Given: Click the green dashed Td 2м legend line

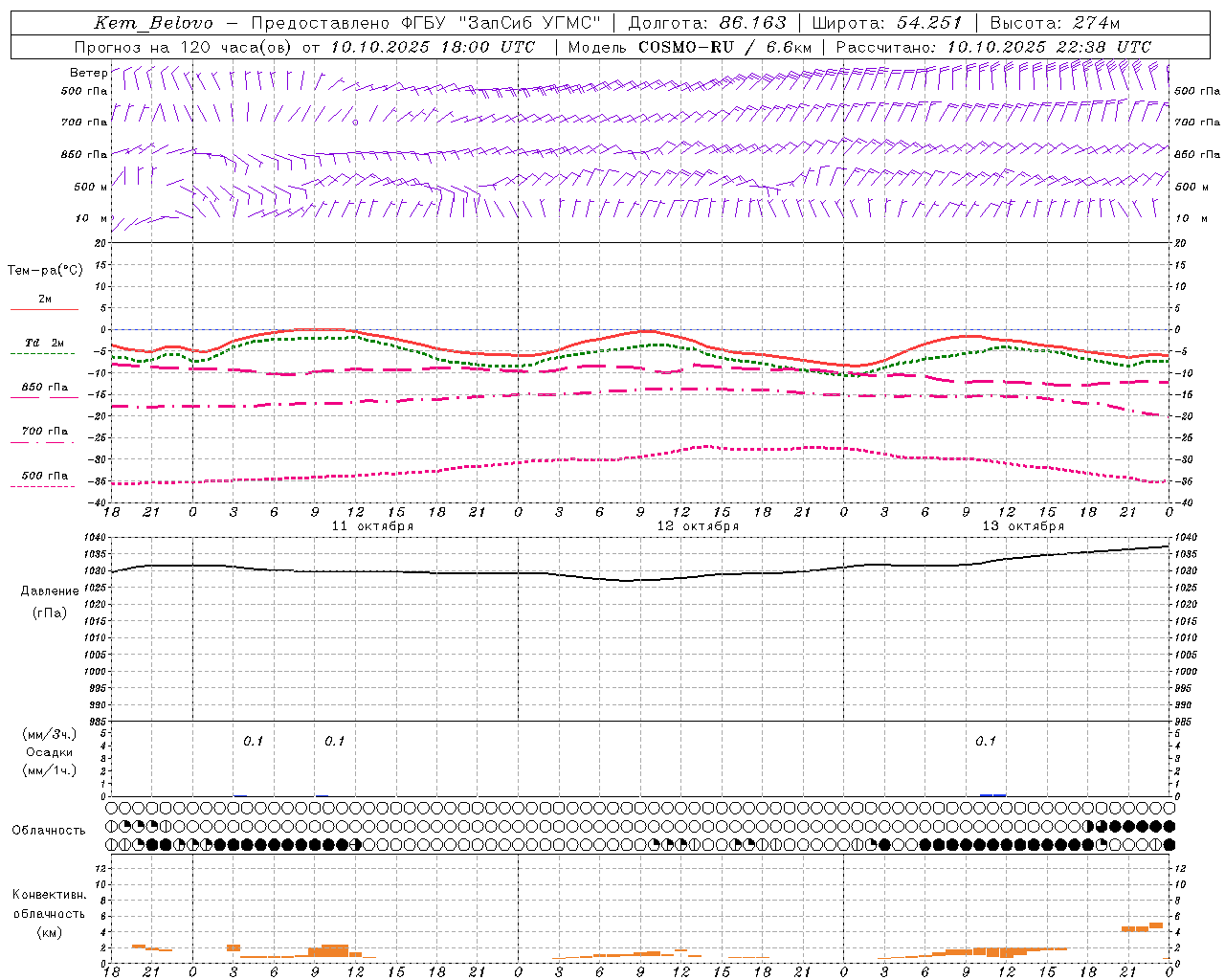Looking at the screenshot, I should coord(44,354).
